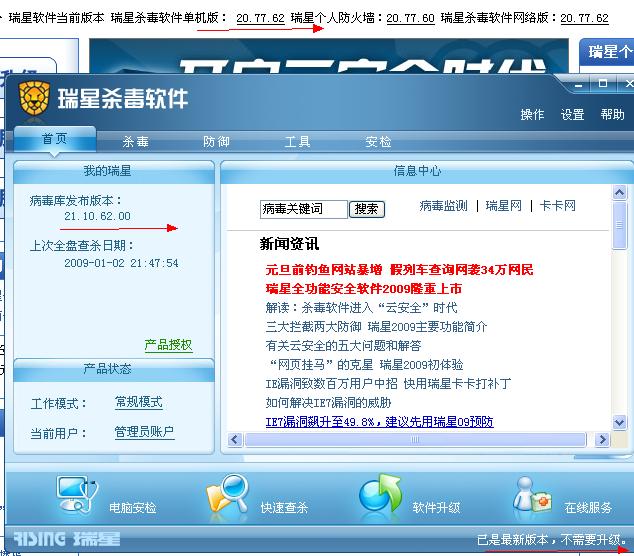Click the webpage 网络版 version link 20.77.62
This screenshot has width=634, height=556.
point(584,18)
